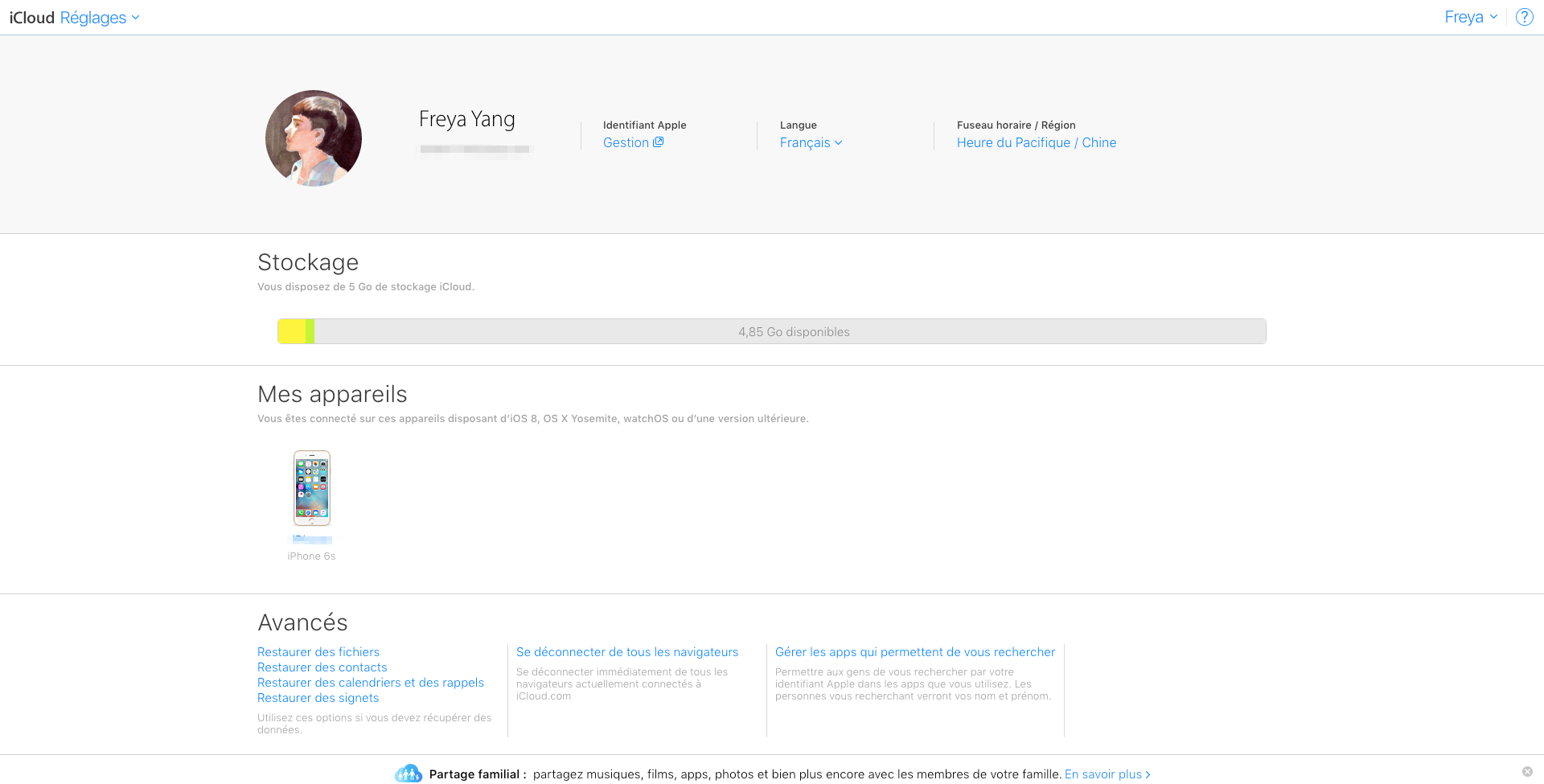Click the iCloud logo text
1544x784 pixels.
pyautogui.click(x=32, y=18)
